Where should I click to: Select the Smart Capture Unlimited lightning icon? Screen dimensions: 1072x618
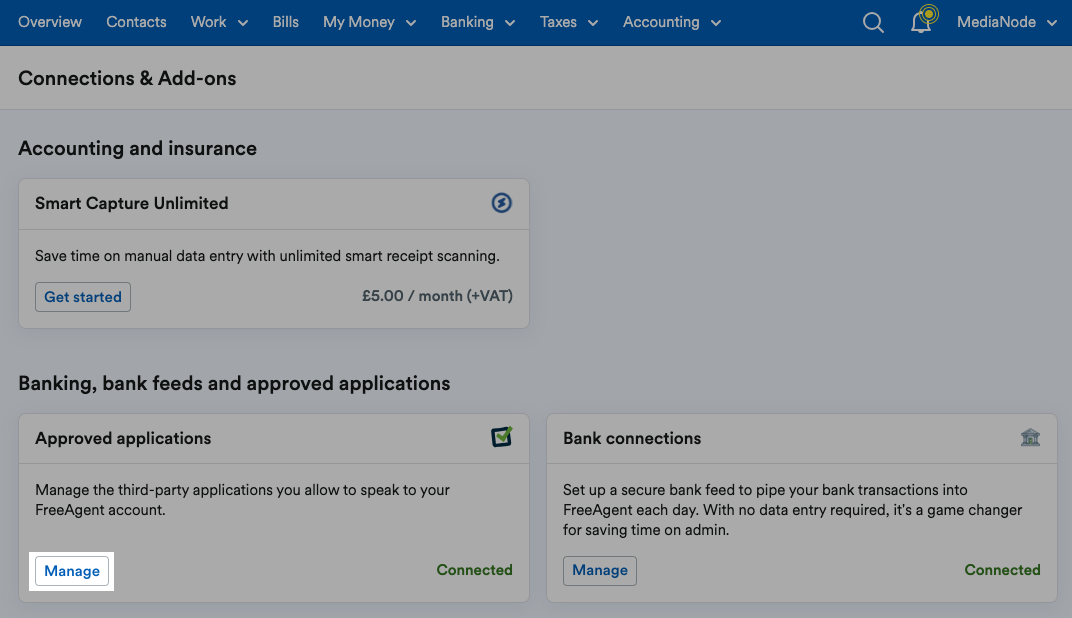point(501,203)
